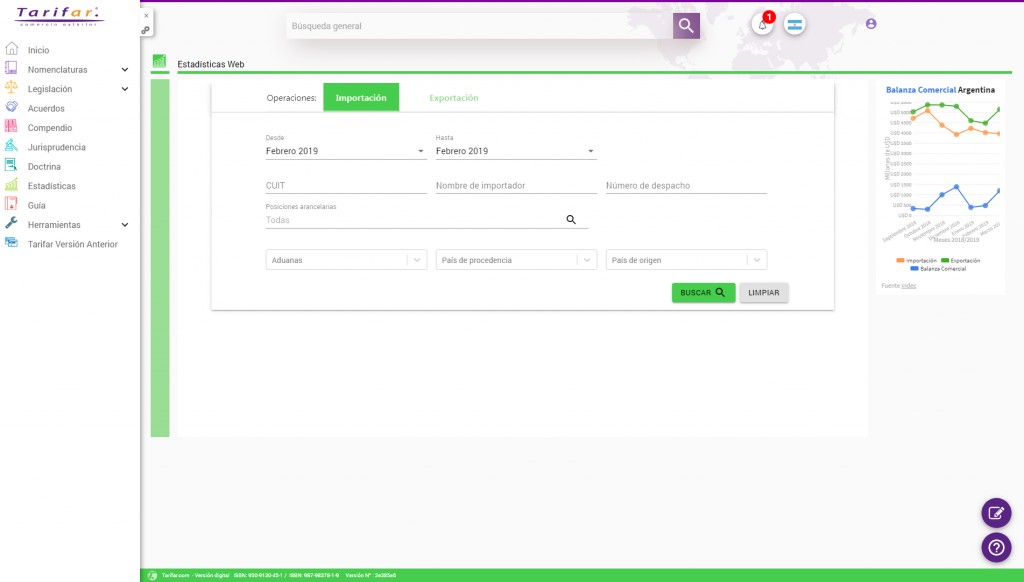Viewport: 1024px width, 582px height.
Task: Click the Jurisprudencia gavel icon
Action: point(11,146)
